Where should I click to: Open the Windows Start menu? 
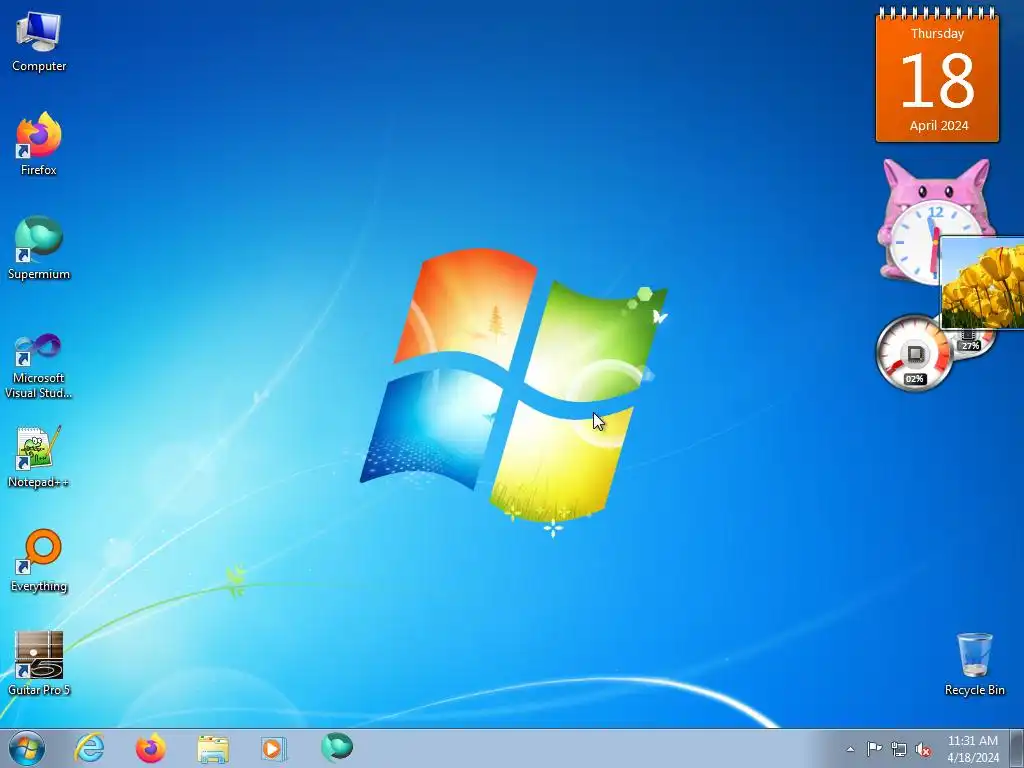[27, 748]
